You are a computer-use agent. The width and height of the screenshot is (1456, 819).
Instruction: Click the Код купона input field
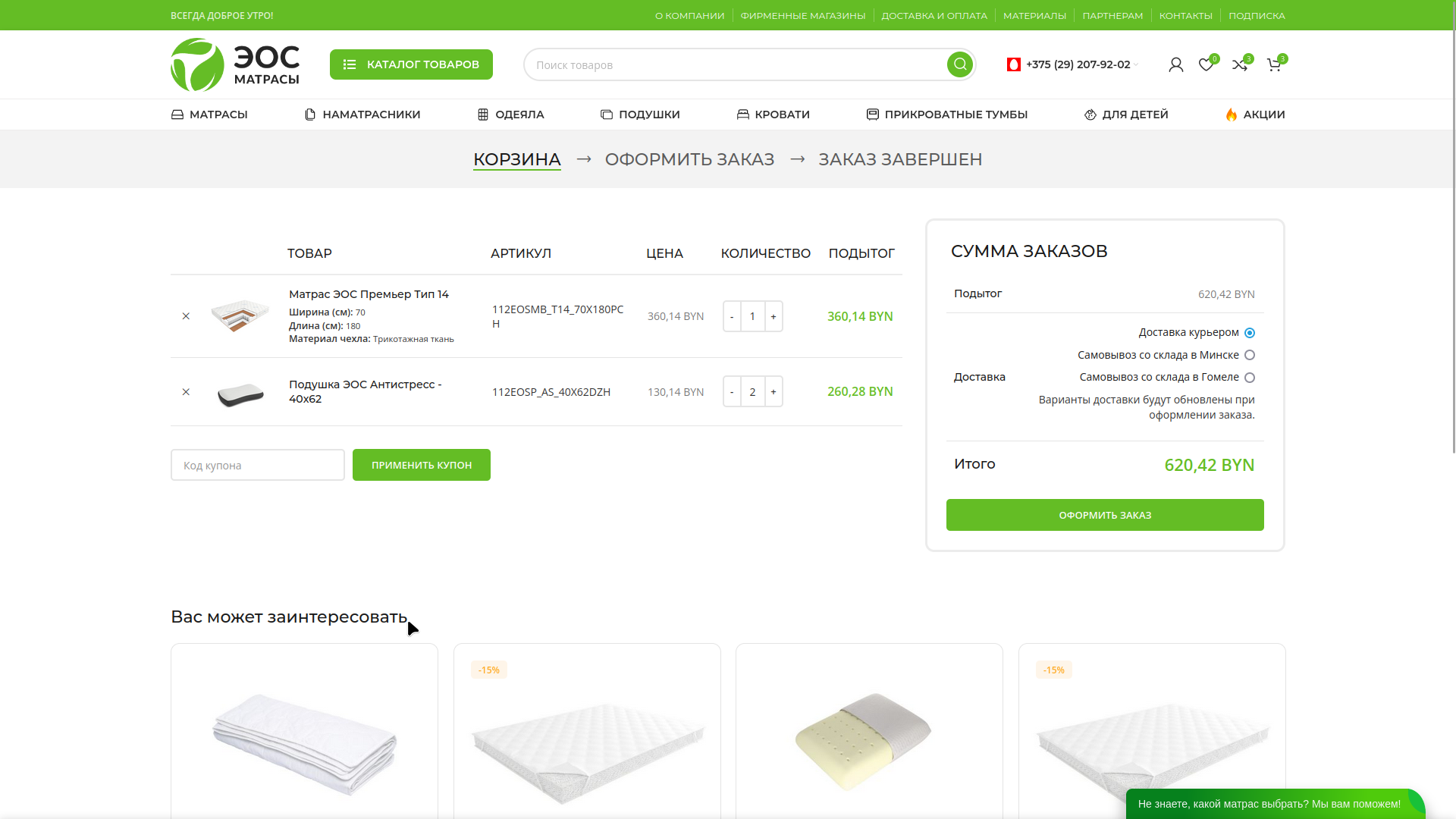click(x=257, y=465)
